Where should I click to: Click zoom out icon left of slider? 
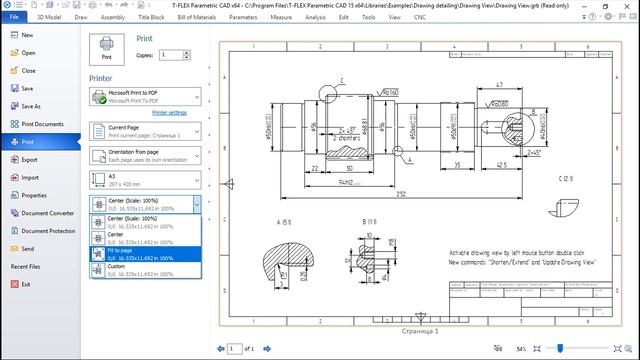pos(537,349)
